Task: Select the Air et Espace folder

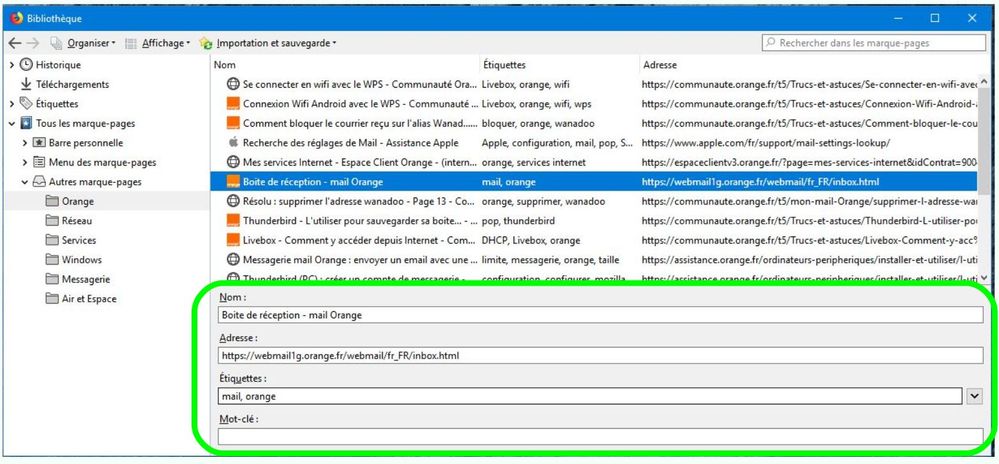Action: tap(89, 299)
